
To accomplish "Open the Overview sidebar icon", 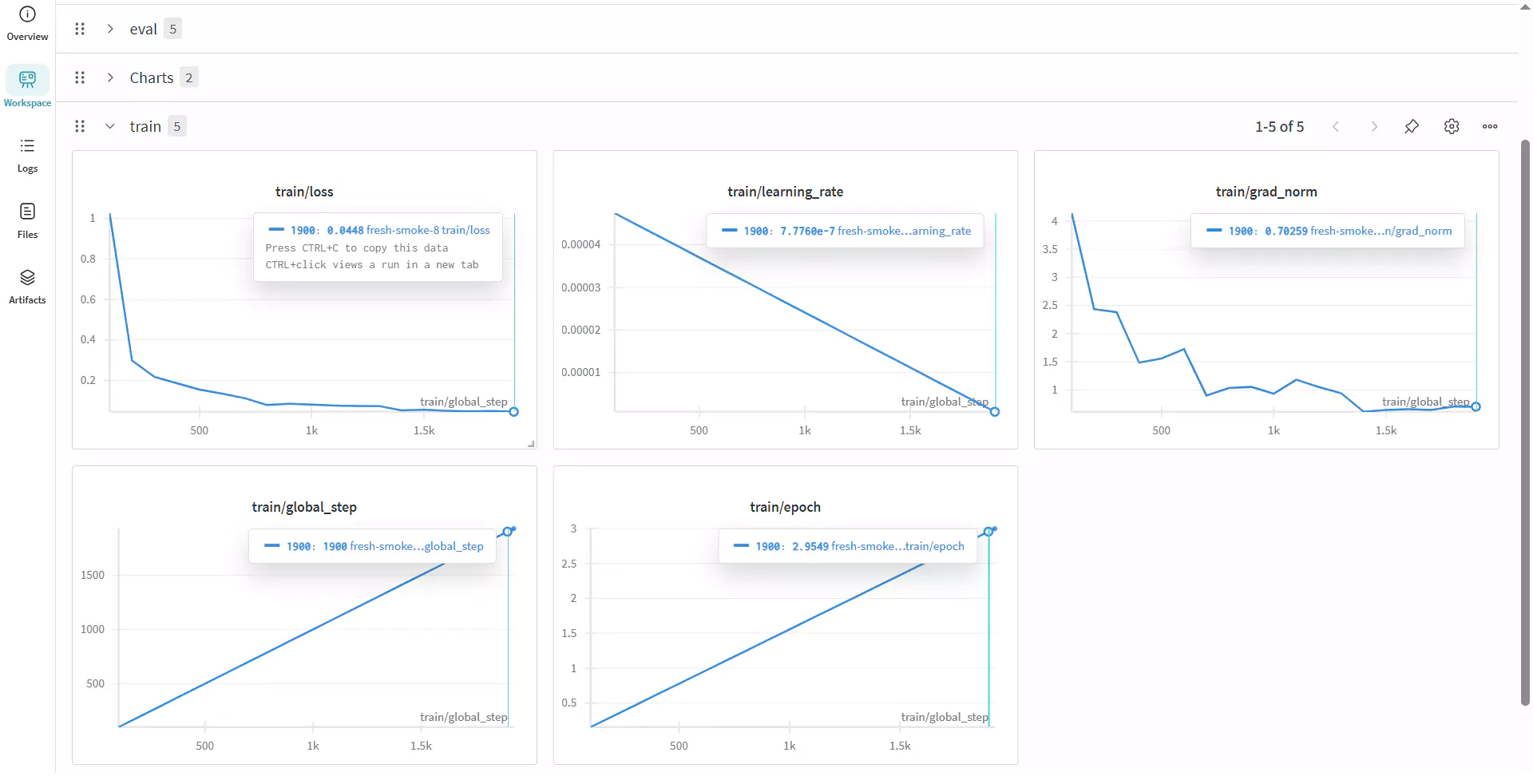I will 27,23.
